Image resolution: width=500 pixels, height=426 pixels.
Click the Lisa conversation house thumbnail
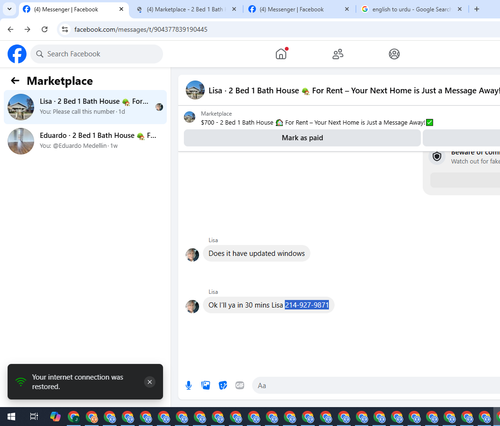coord(21,107)
